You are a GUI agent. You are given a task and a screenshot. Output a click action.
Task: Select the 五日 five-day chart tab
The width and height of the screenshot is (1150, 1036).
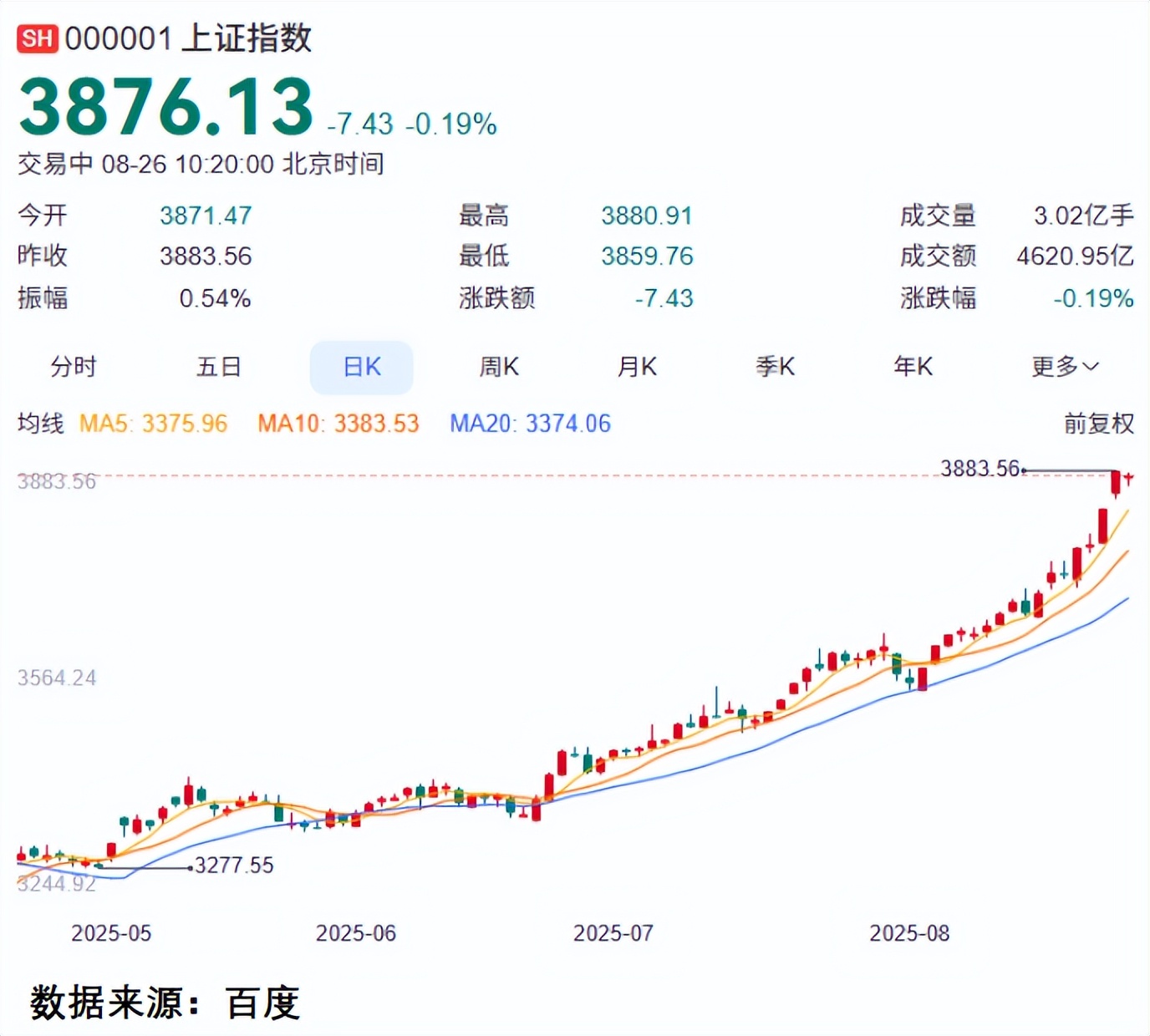tap(219, 367)
